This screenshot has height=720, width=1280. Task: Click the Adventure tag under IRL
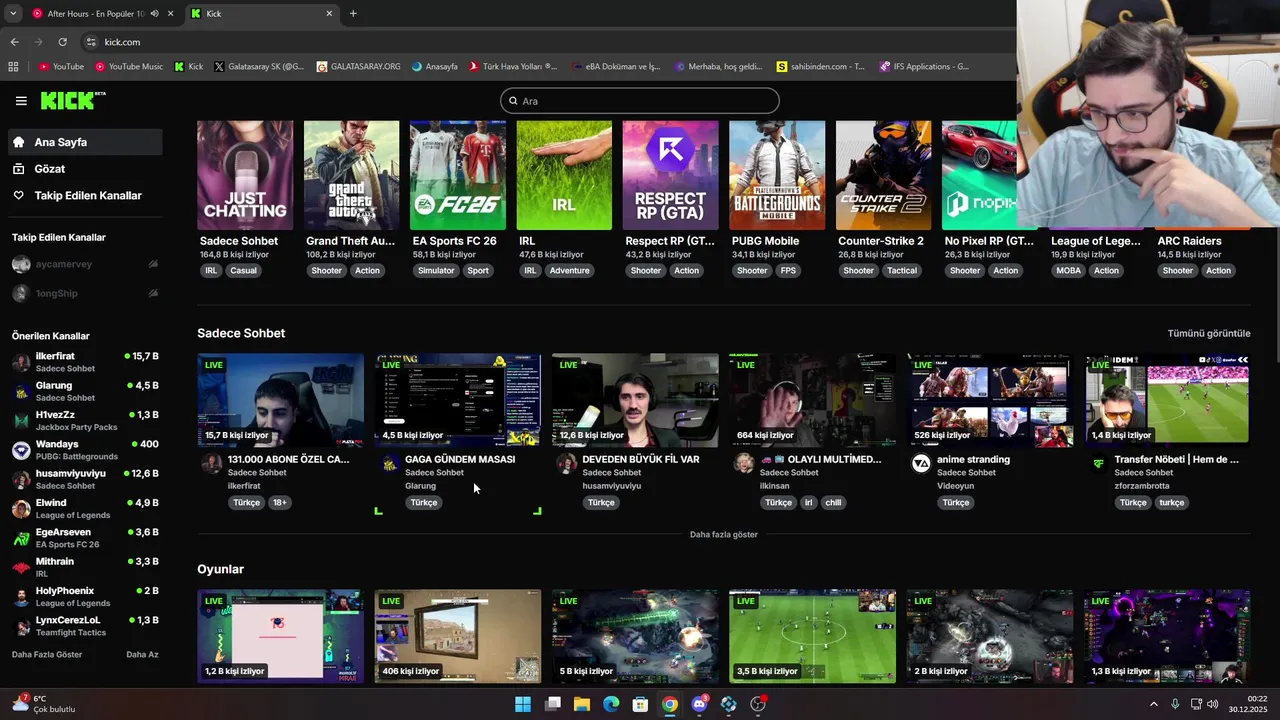[x=569, y=271]
